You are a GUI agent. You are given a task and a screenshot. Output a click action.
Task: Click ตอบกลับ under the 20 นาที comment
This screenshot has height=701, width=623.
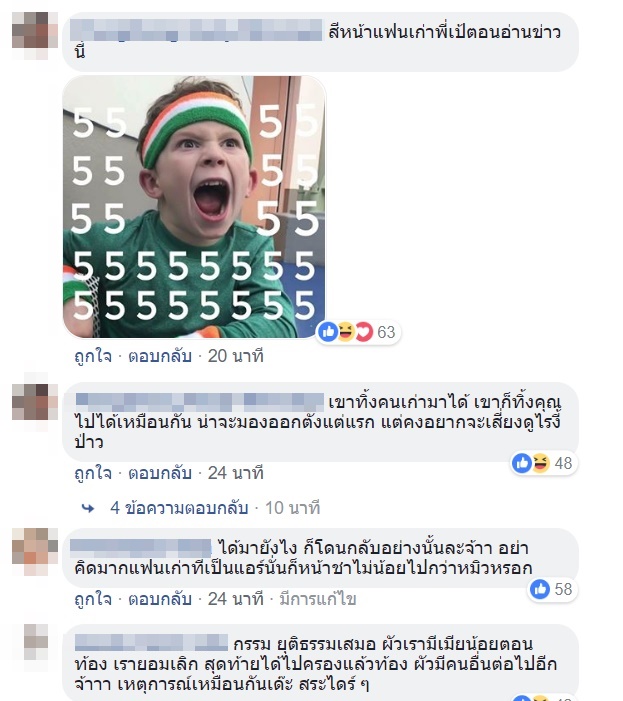click(160, 356)
